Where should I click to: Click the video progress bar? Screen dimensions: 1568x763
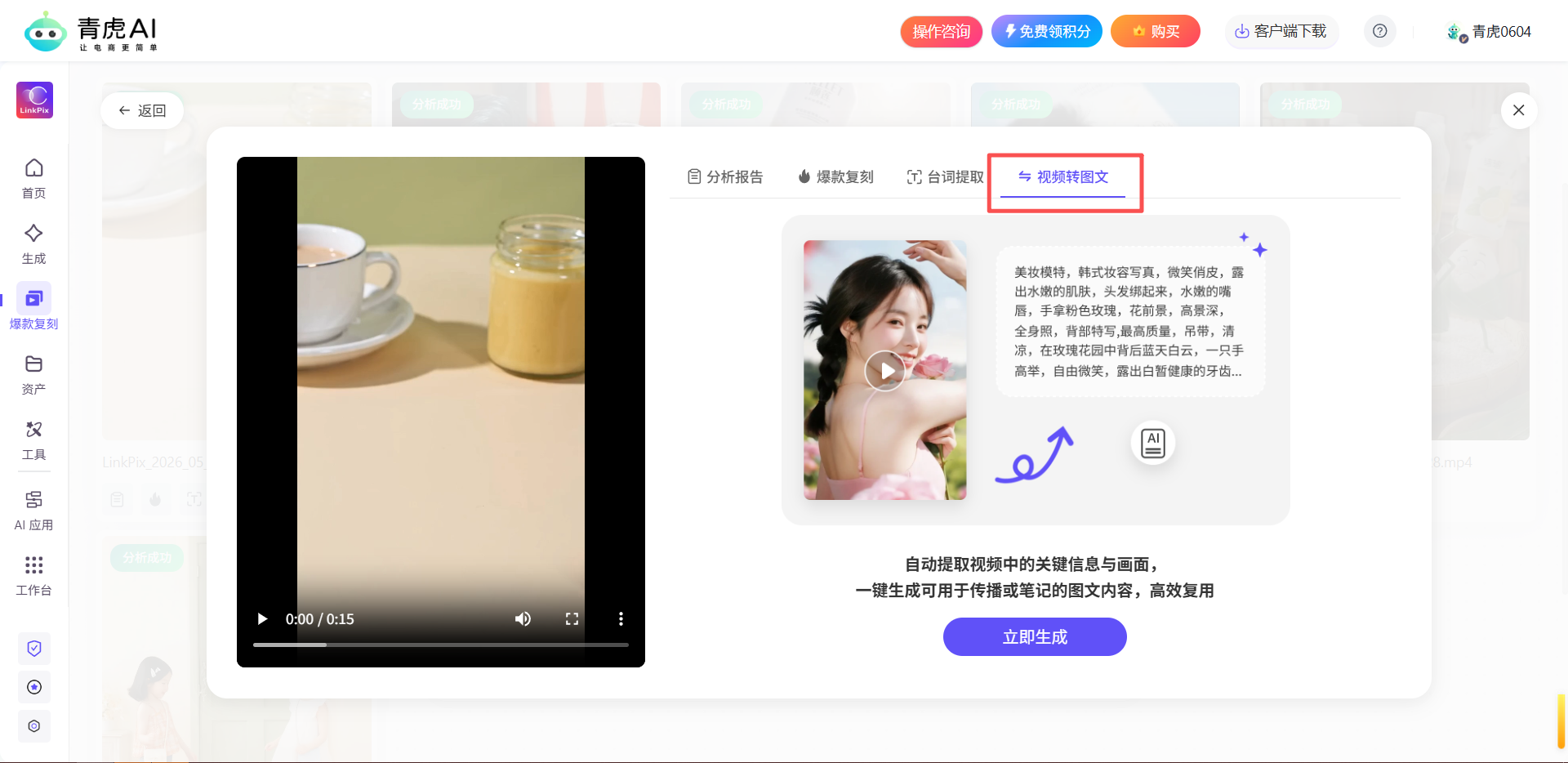441,645
